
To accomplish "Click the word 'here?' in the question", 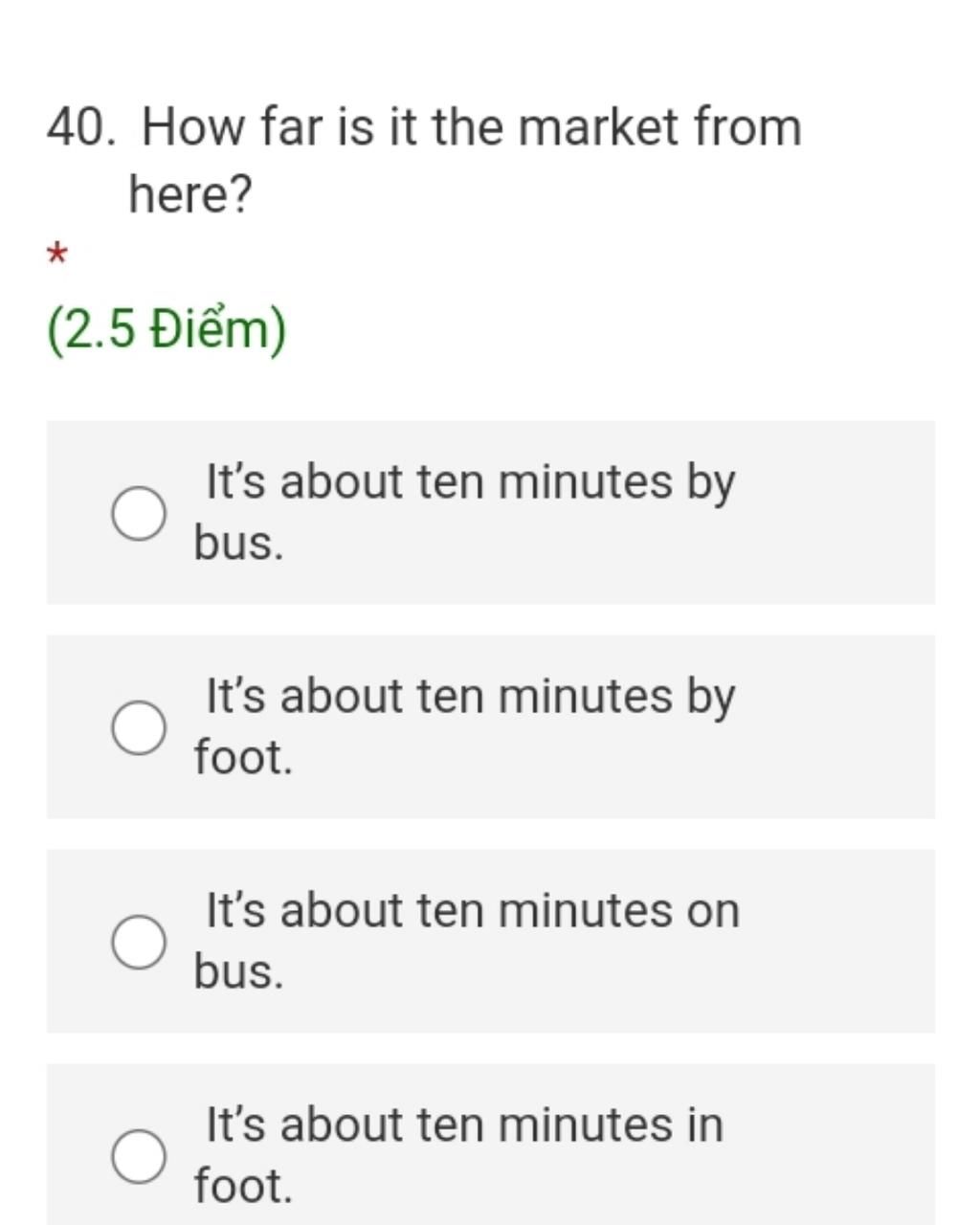I will click(190, 195).
